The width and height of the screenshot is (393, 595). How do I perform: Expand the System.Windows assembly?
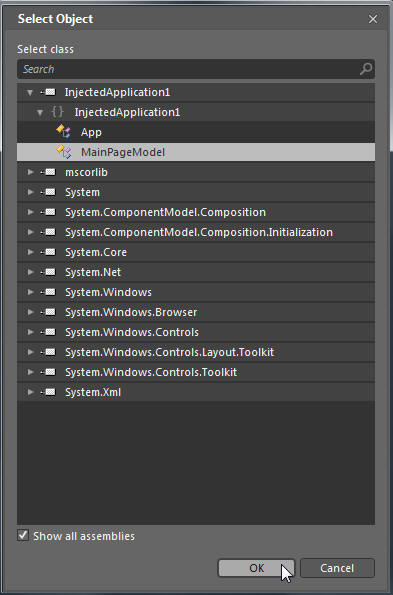click(x=31, y=292)
